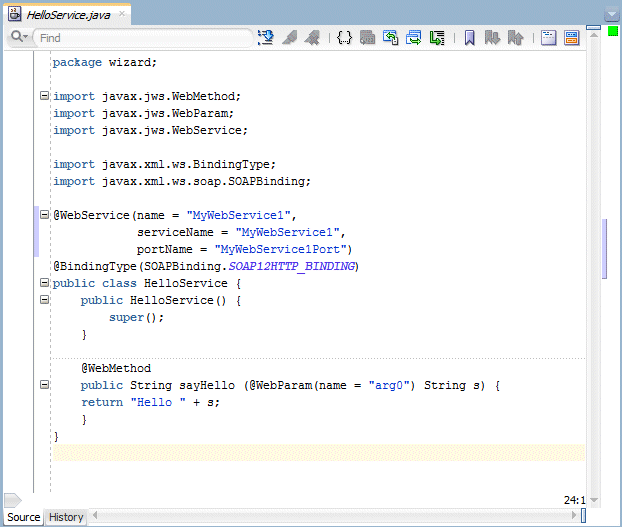The height and width of the screenshot is (527, 622).
Task: Click the vertical scrollbar up arrow
Action: coord(594,35)
